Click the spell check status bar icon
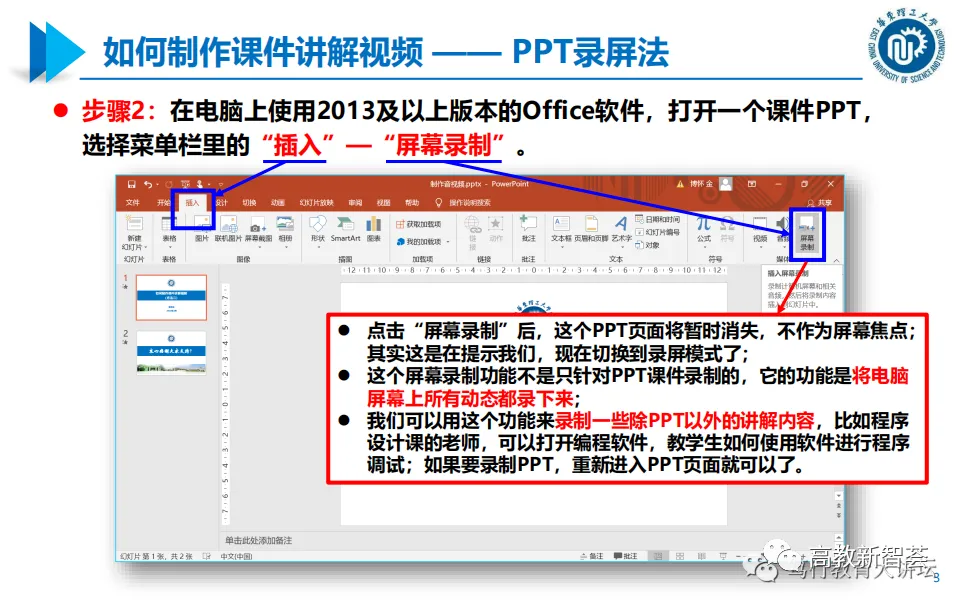960x600 pixels. coord(207,556)
